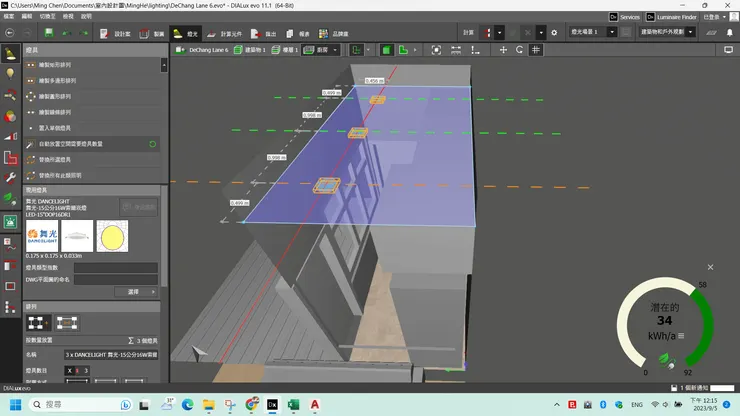This screenshot has width=740, height=416.
Task: Open the 檔案 menu
Action: tap(10, 17)
